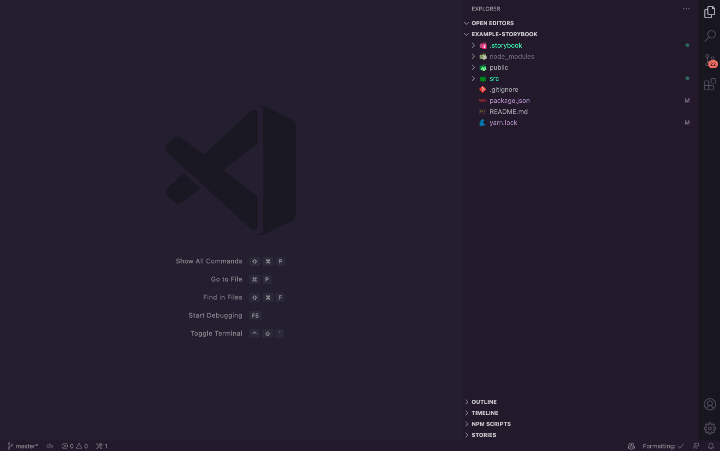The width and height of the screenshot is (720, 451).
Task: Open the Accounts menu icon
Action: [710, 404]
